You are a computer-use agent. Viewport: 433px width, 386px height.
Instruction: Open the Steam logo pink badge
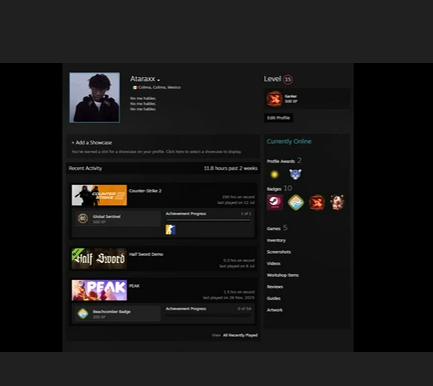275,202
